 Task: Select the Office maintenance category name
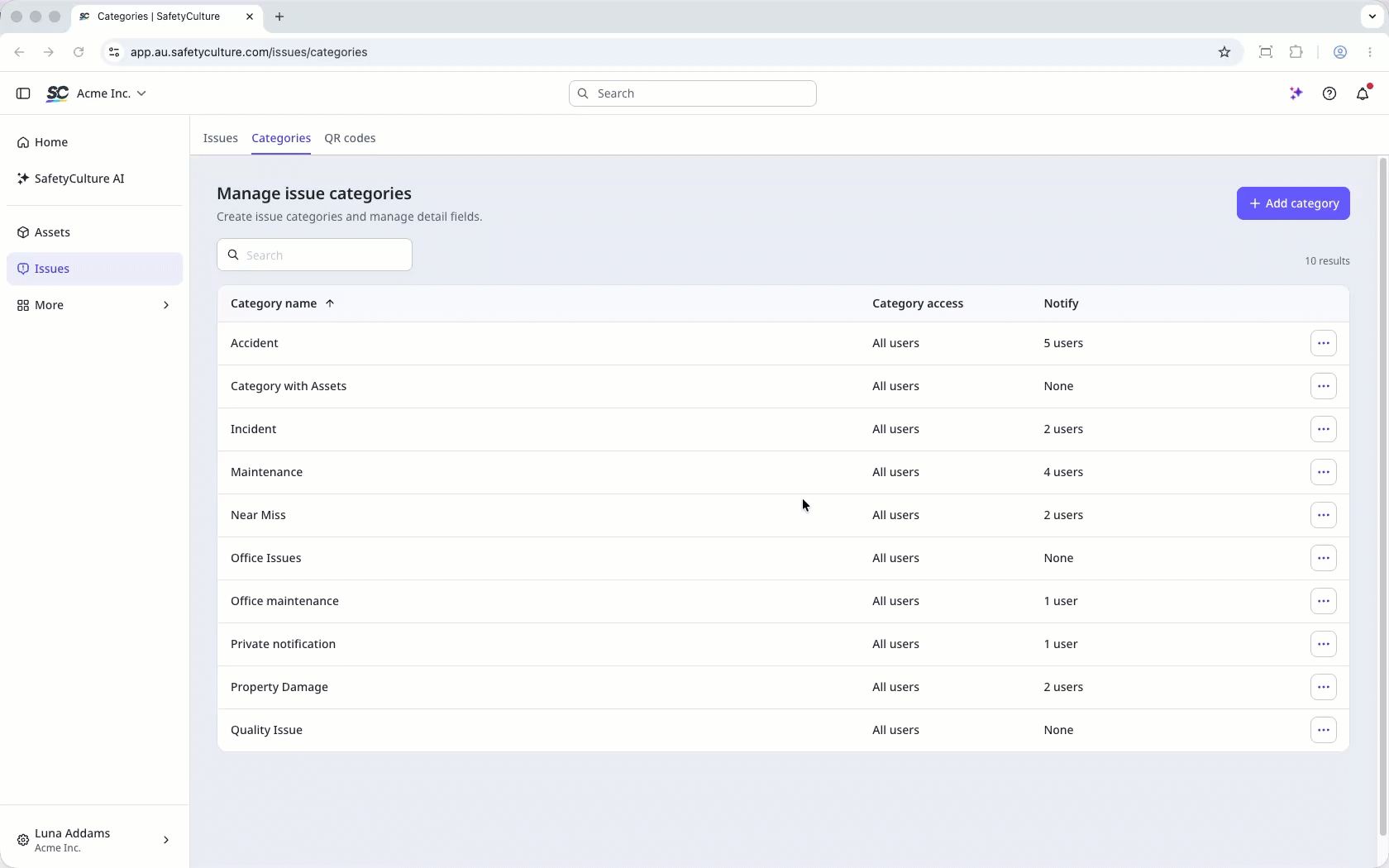tap(284, 601)
